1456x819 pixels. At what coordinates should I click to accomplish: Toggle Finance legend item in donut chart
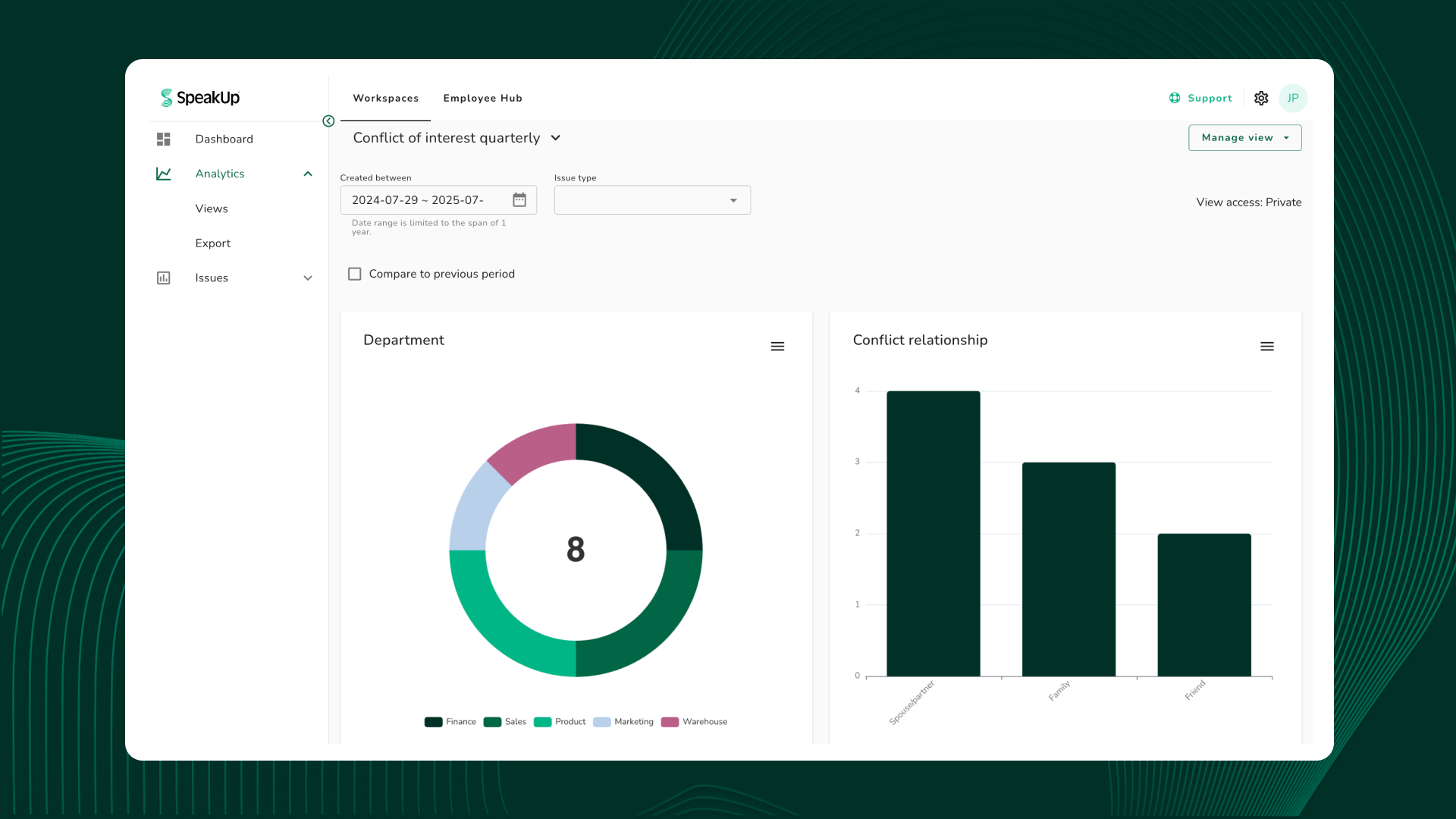tap(450, 722)
